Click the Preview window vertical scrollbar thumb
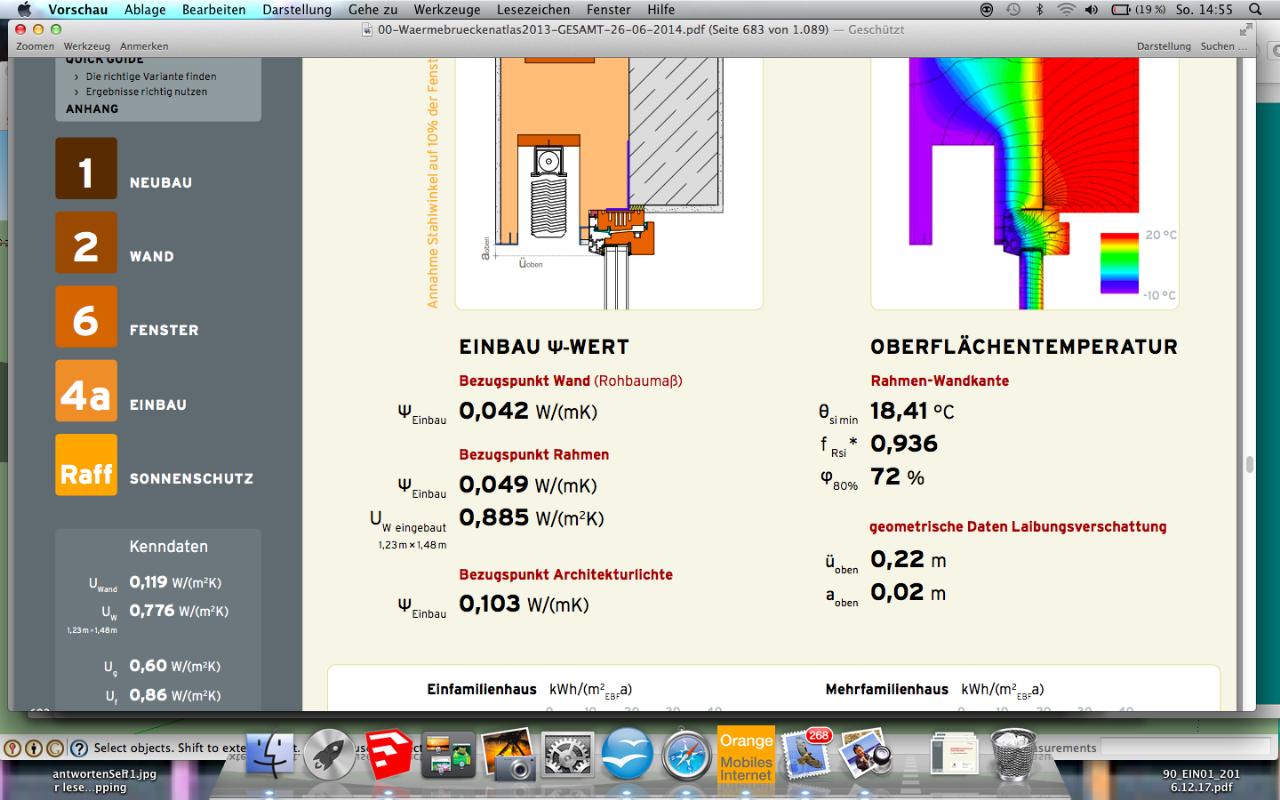 (x=1249, y=465)
